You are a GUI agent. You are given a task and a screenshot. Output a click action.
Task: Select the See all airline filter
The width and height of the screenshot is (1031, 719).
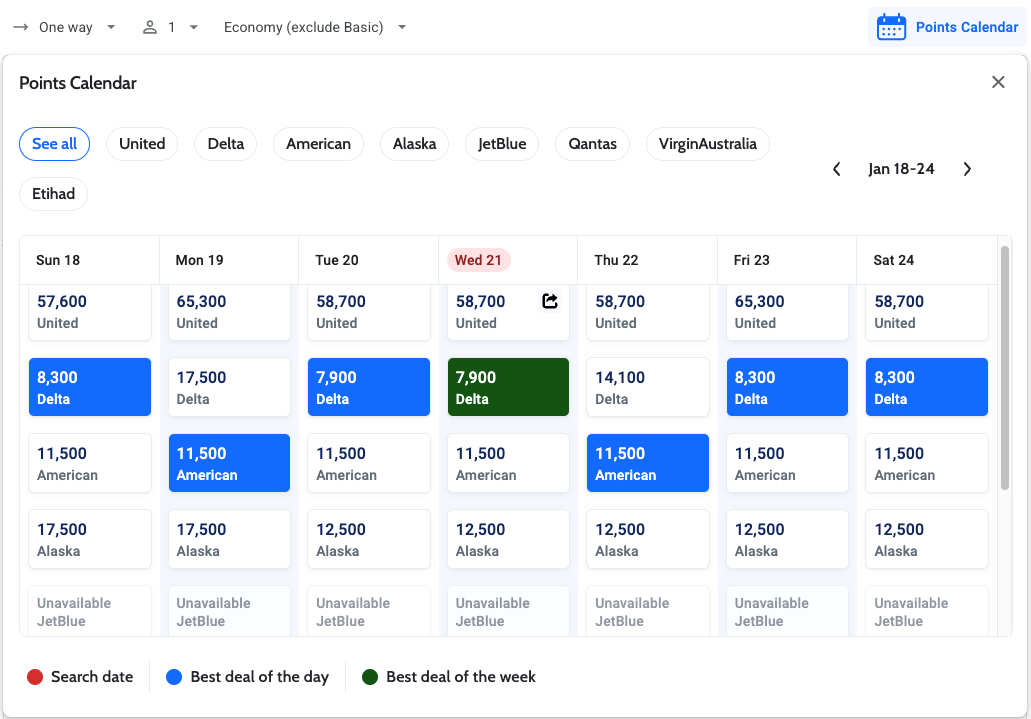point(54,144)
